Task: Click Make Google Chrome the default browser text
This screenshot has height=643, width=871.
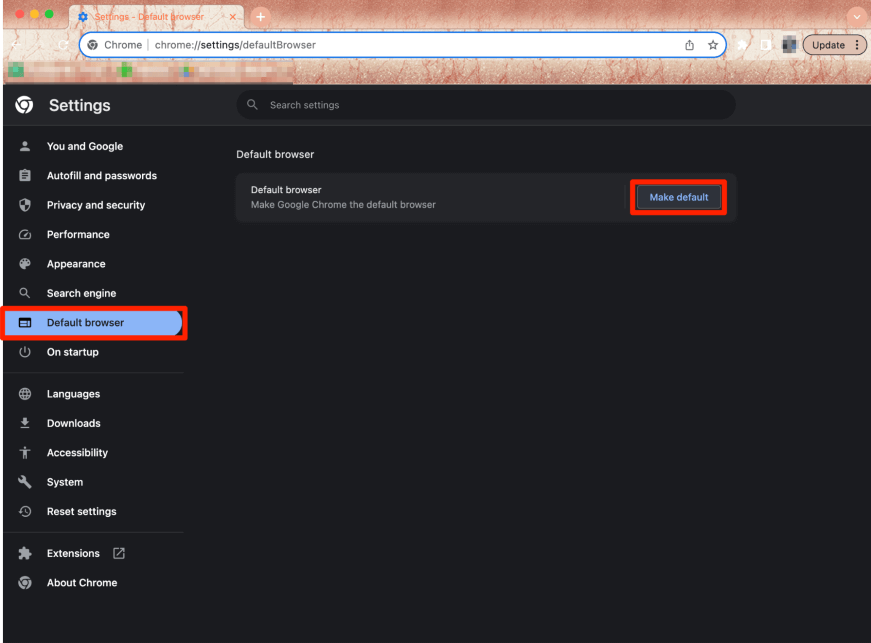Action: point(343,205)
